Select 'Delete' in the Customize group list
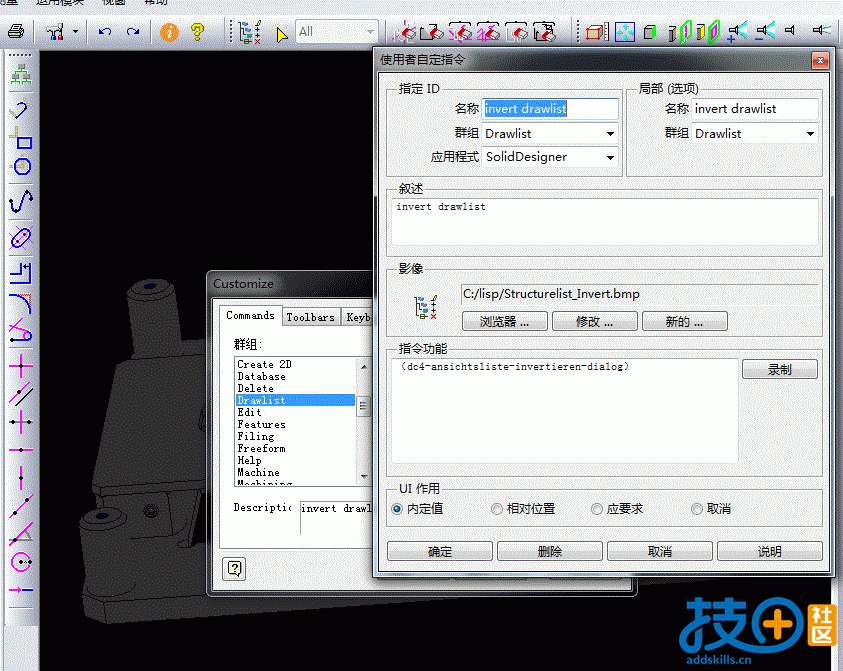 (x=295, y=388)
